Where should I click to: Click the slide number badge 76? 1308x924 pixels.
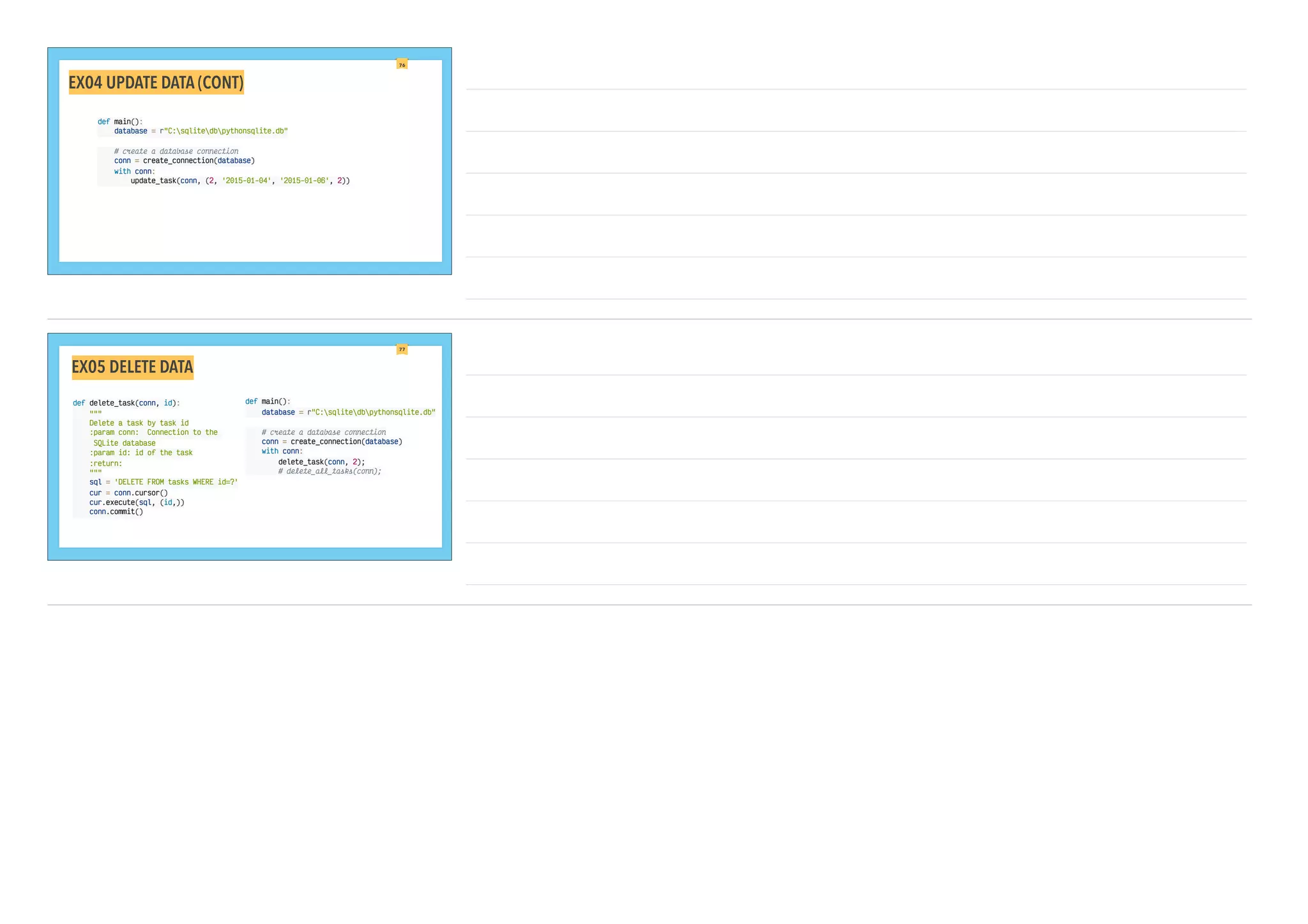point(402,64)
